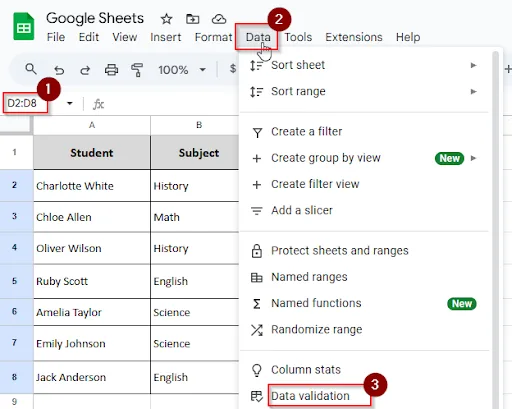Open Column stats

pyautogui.click(x=364, y=370)
